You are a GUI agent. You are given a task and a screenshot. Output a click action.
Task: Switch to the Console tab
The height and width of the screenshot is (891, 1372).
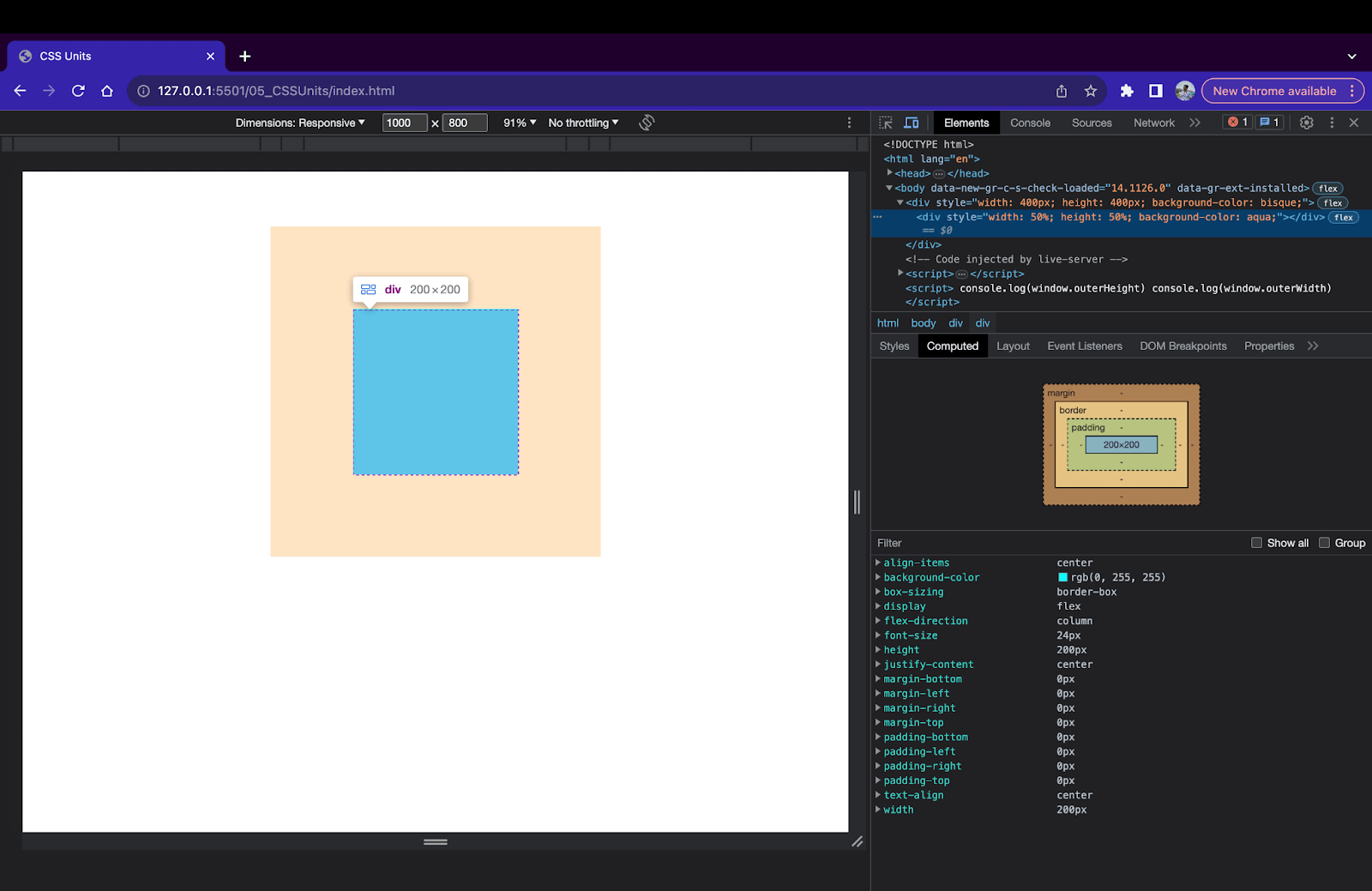click(x=1030, y=123)
